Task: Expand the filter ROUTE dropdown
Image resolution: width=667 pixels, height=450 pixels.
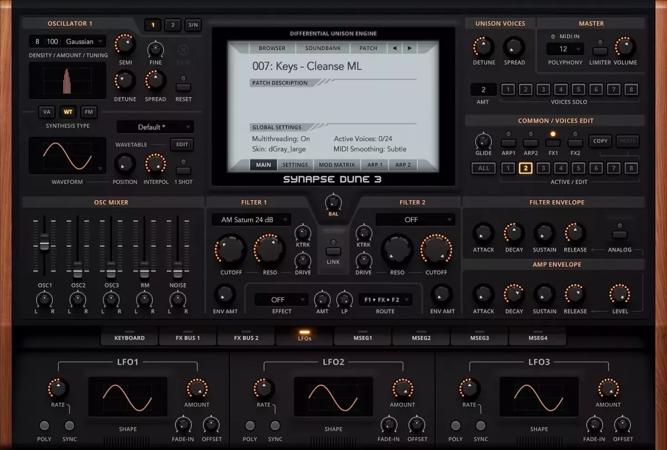Action: 387,299
